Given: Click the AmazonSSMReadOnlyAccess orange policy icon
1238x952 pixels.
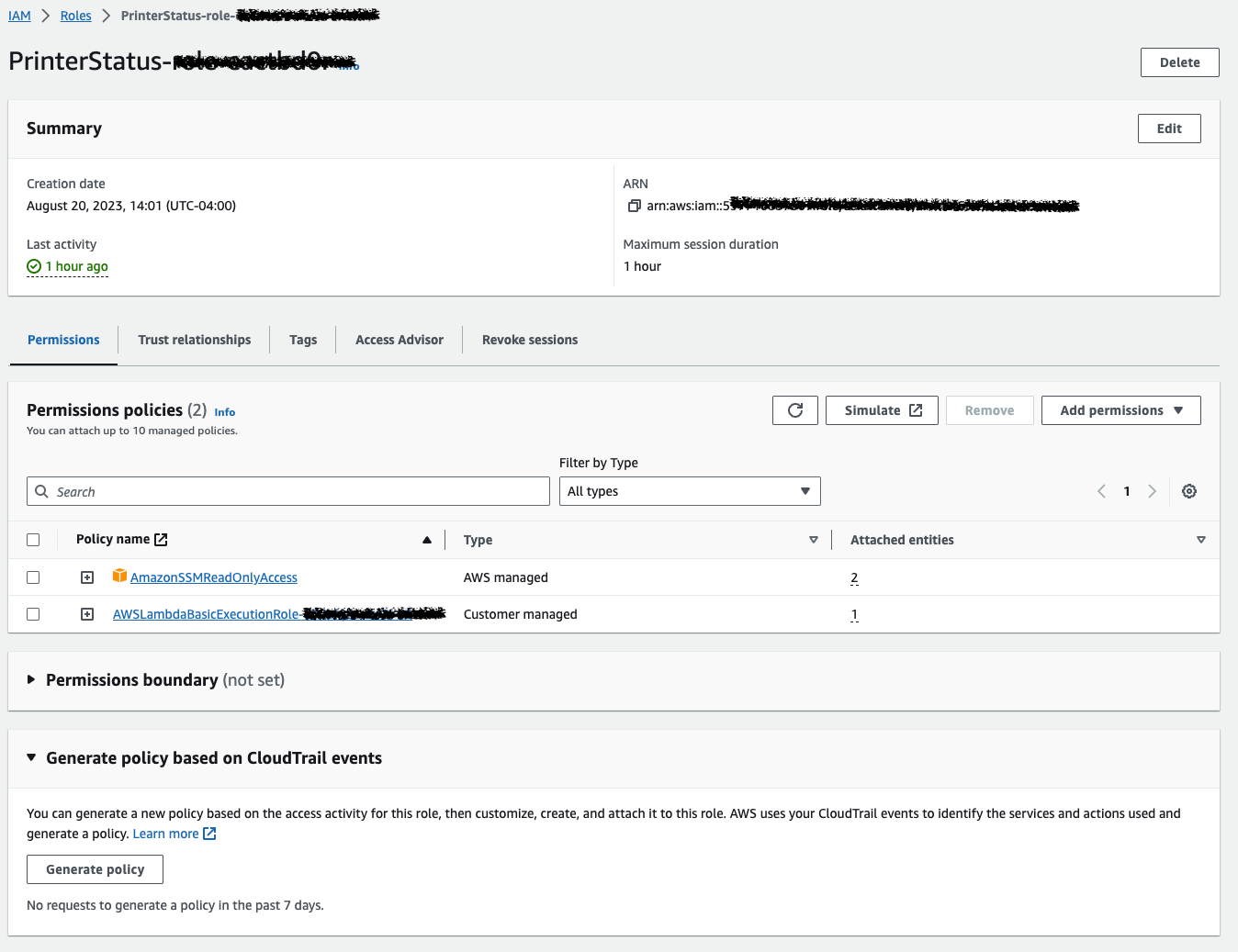Looking at the screenshot, I should pos(119,576).
